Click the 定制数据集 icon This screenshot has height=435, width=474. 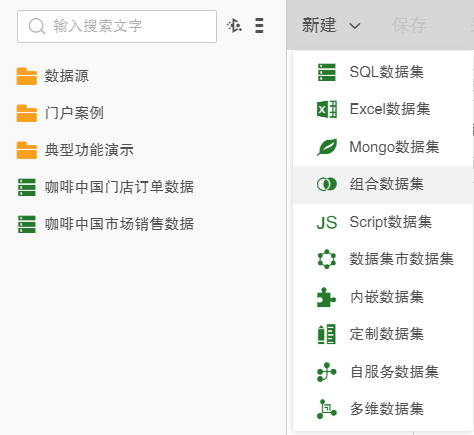pos(327,334)
